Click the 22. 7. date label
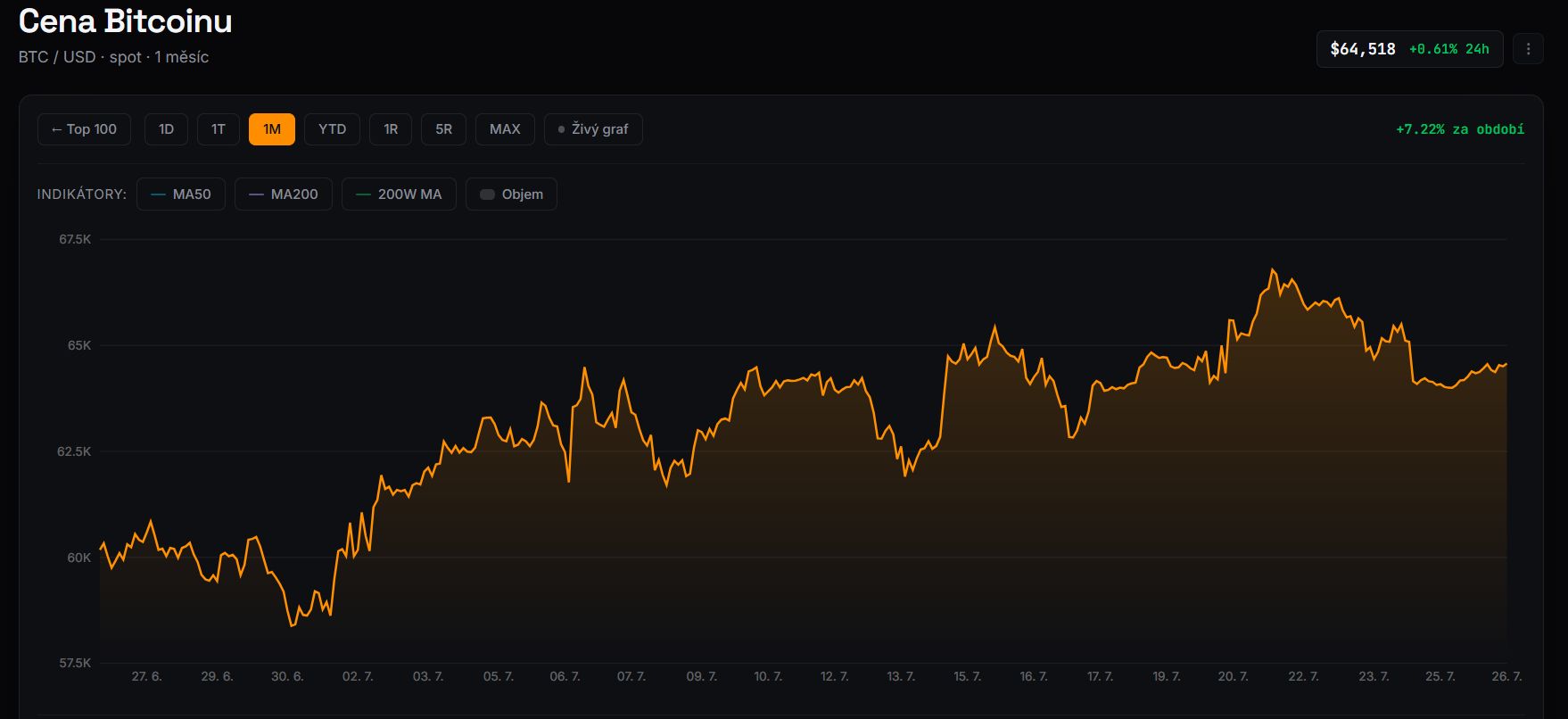This screenshot has width=1568, height=719. click(1303, 677)
